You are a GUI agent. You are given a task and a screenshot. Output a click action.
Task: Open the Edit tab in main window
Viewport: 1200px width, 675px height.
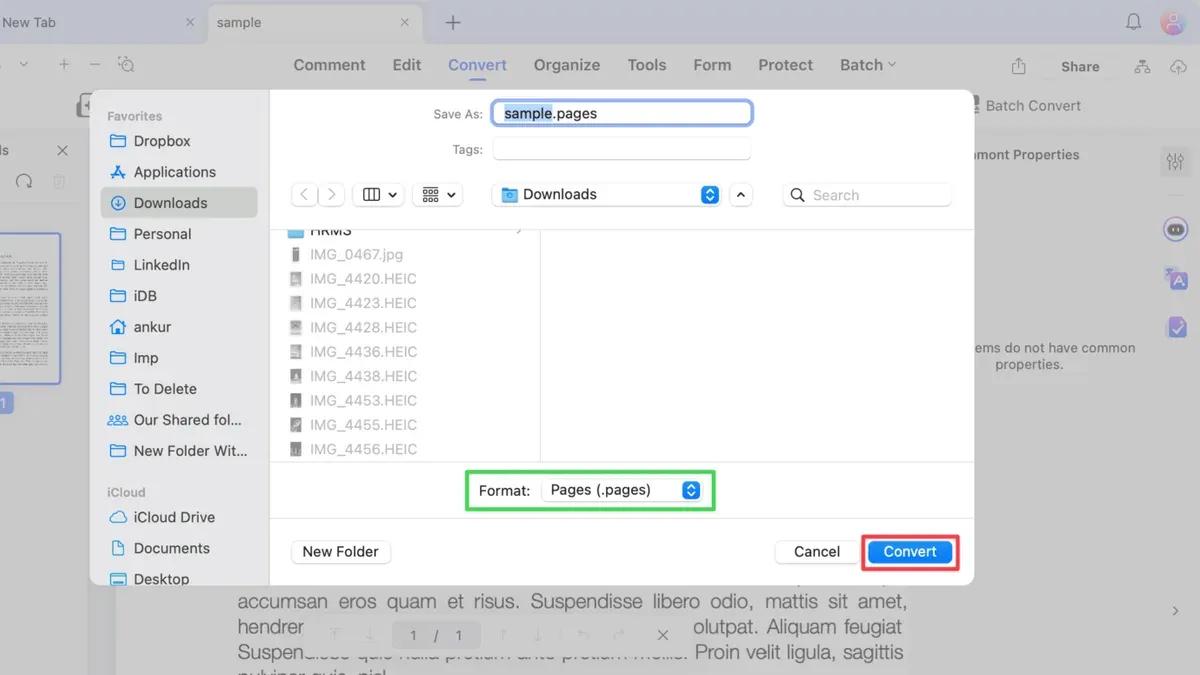point(407,65)
